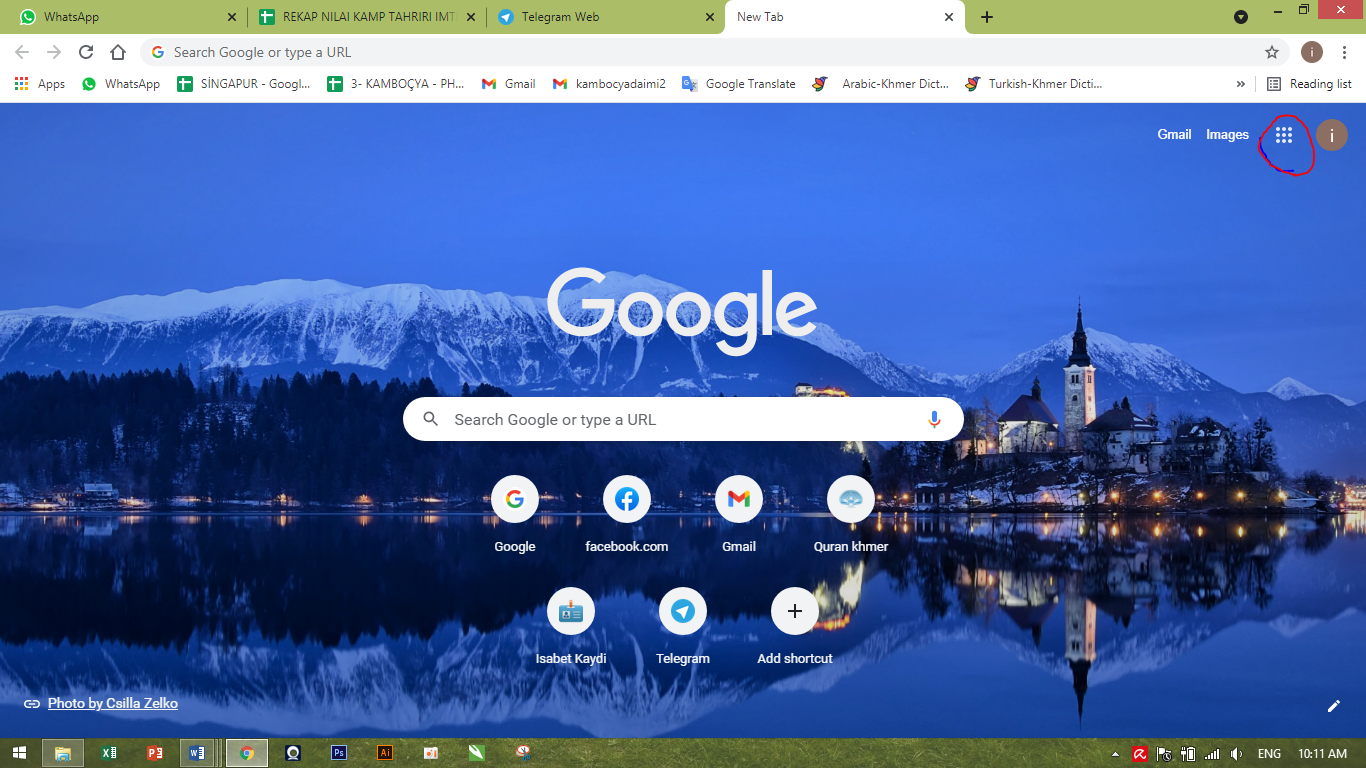Click the Chrome profile avatar icon
Screen dimensions: 1366x768
pyautogui.click(x=1311, y=52)
